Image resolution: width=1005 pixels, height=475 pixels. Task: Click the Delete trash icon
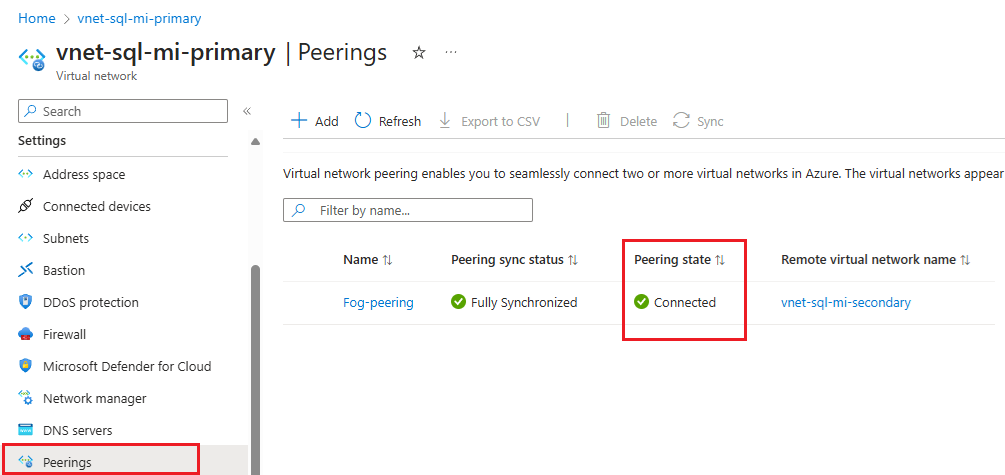click(x=604, y=121)
